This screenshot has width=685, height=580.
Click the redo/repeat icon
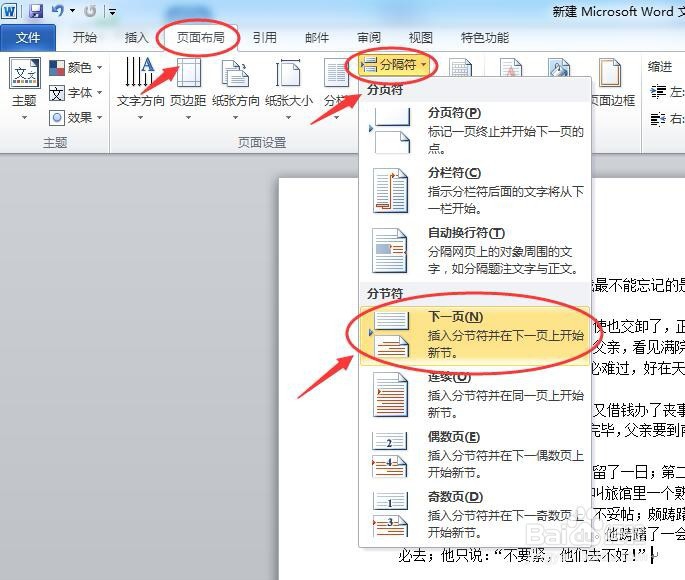pyautogui.click(x=90, y=11)
